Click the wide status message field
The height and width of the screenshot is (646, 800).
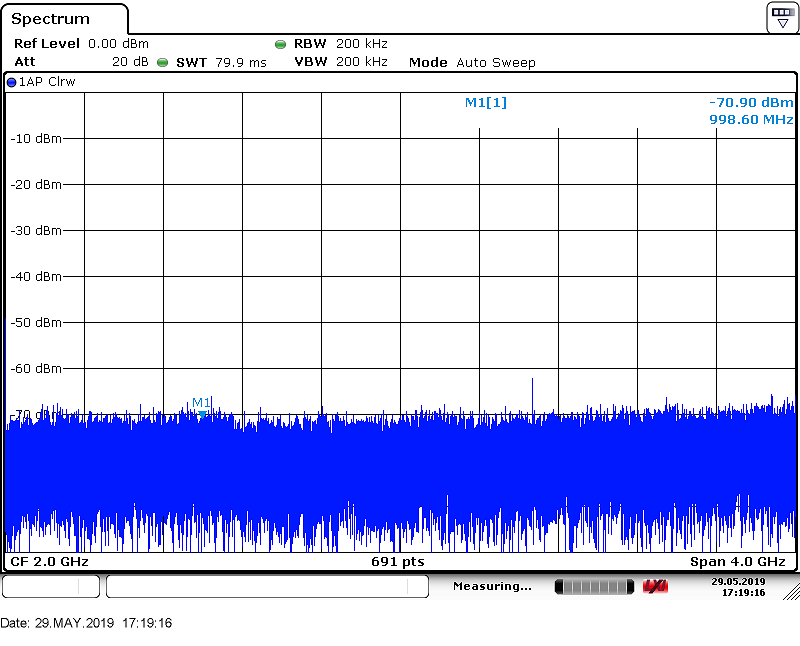point(267,586)
